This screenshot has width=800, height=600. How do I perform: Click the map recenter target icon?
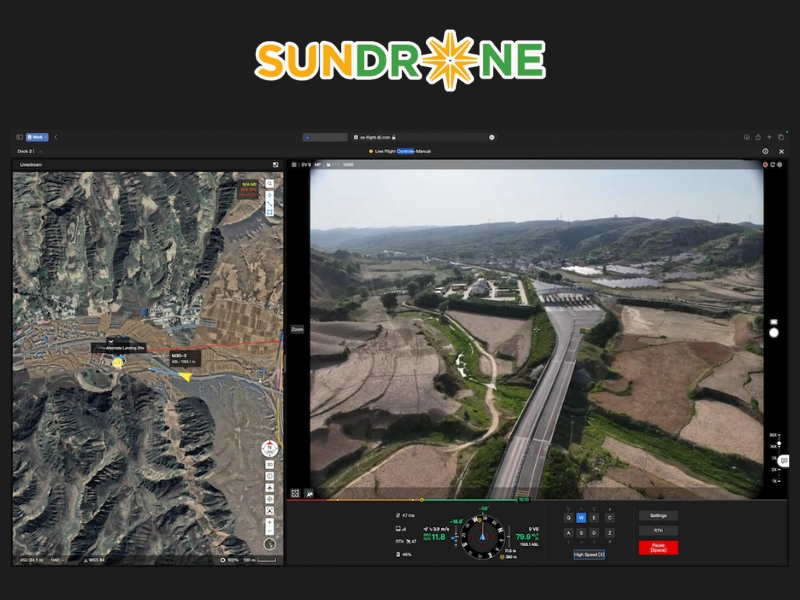269,499
